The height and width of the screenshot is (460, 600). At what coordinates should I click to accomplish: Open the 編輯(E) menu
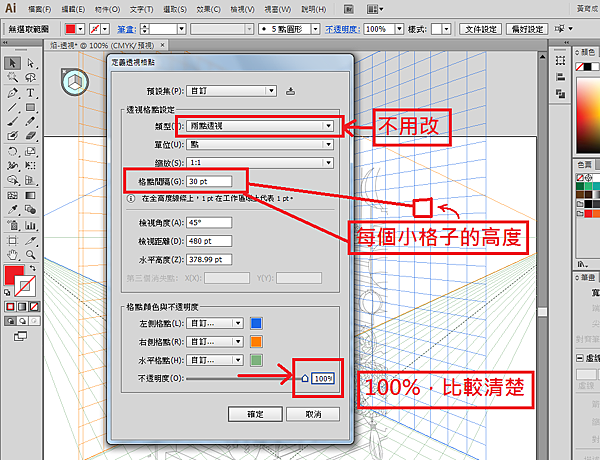[x=73, y=9]
